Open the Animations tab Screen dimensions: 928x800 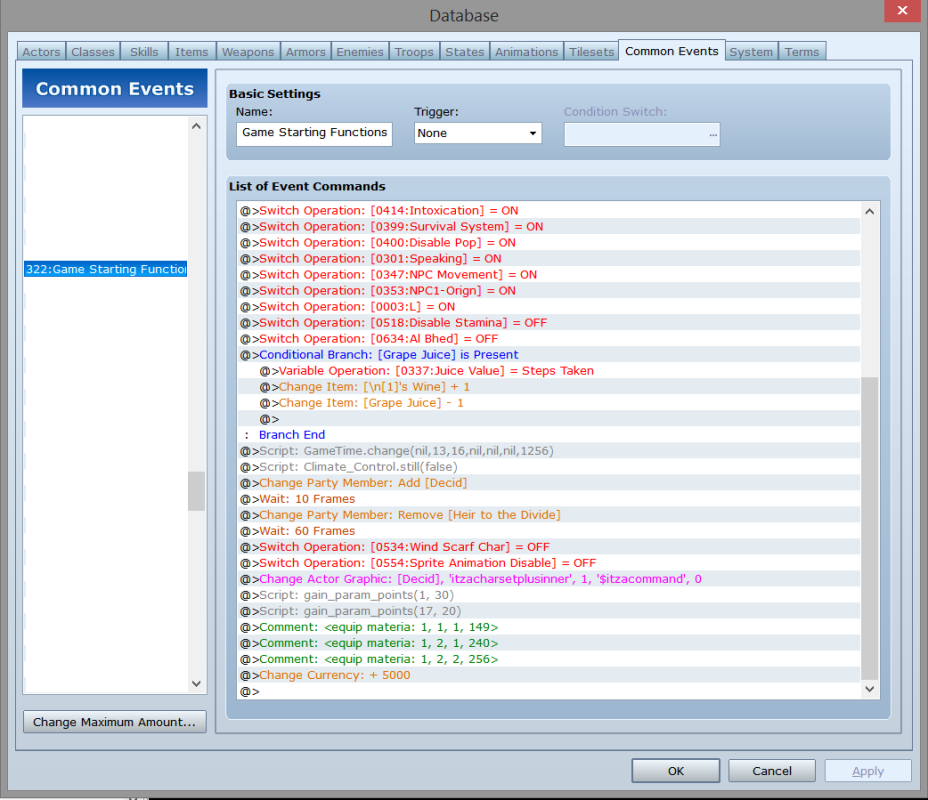(x=527, y=51)
